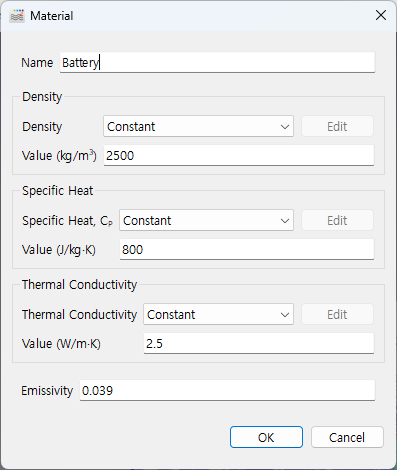397x470 pixels.
Task: Focus the thermal conductivity value field 2.5
Action: tap(259, 343)
